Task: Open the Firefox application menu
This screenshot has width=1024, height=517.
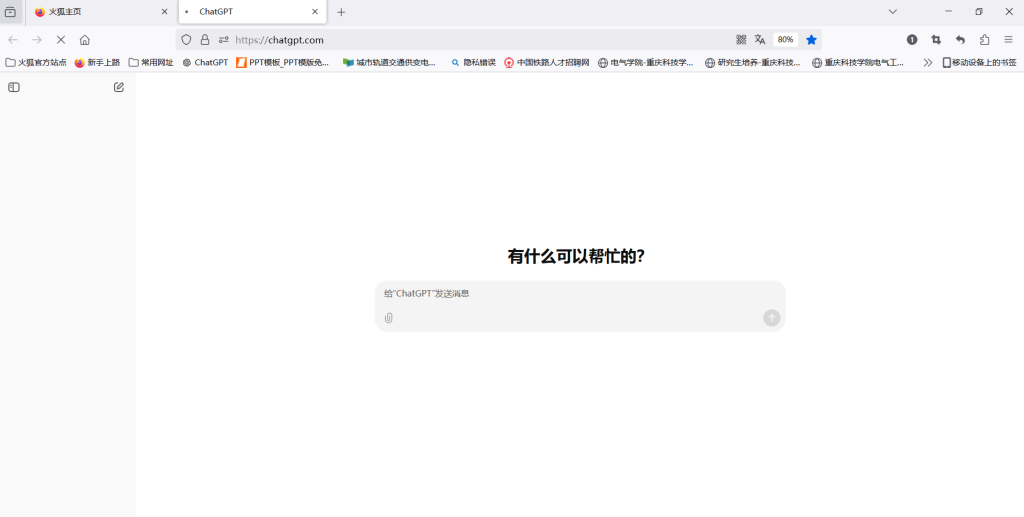Action: [x=1008, y=40]
